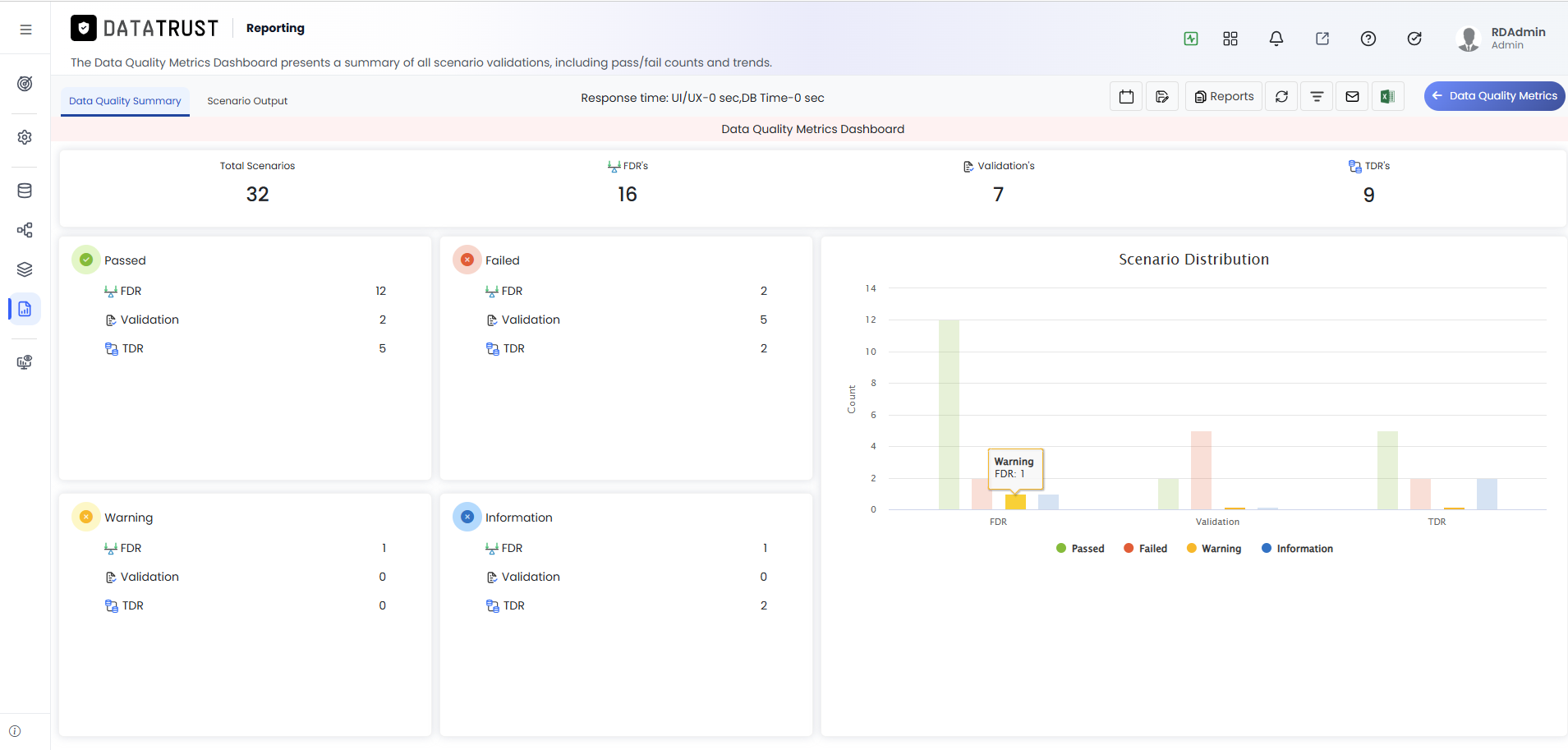Click the calendar icon in toolbar
Viewport: 1568px width, 750px height.
1126,96
